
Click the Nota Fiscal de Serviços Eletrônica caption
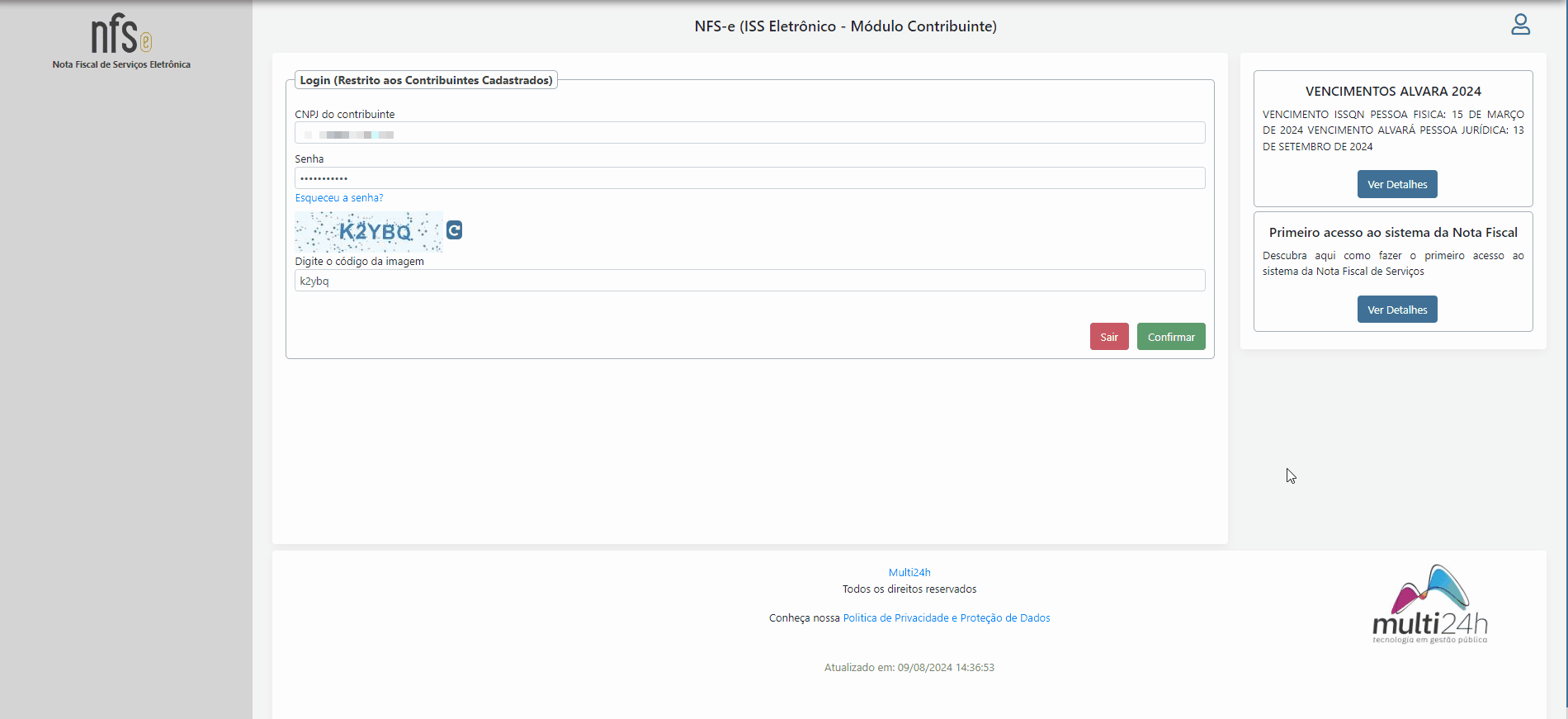tap(121, 64)
